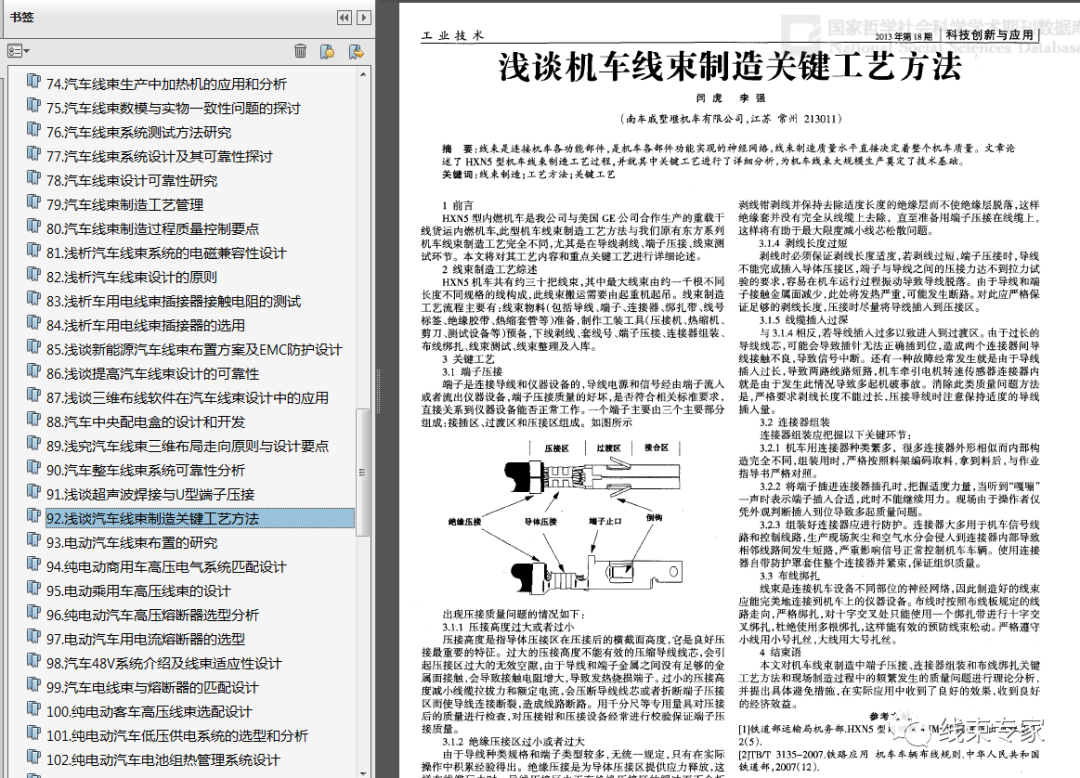Click the bookmark icon beside entry 101
The height and width of the screenshot is (778, 1080).
[x=32, y=735]
